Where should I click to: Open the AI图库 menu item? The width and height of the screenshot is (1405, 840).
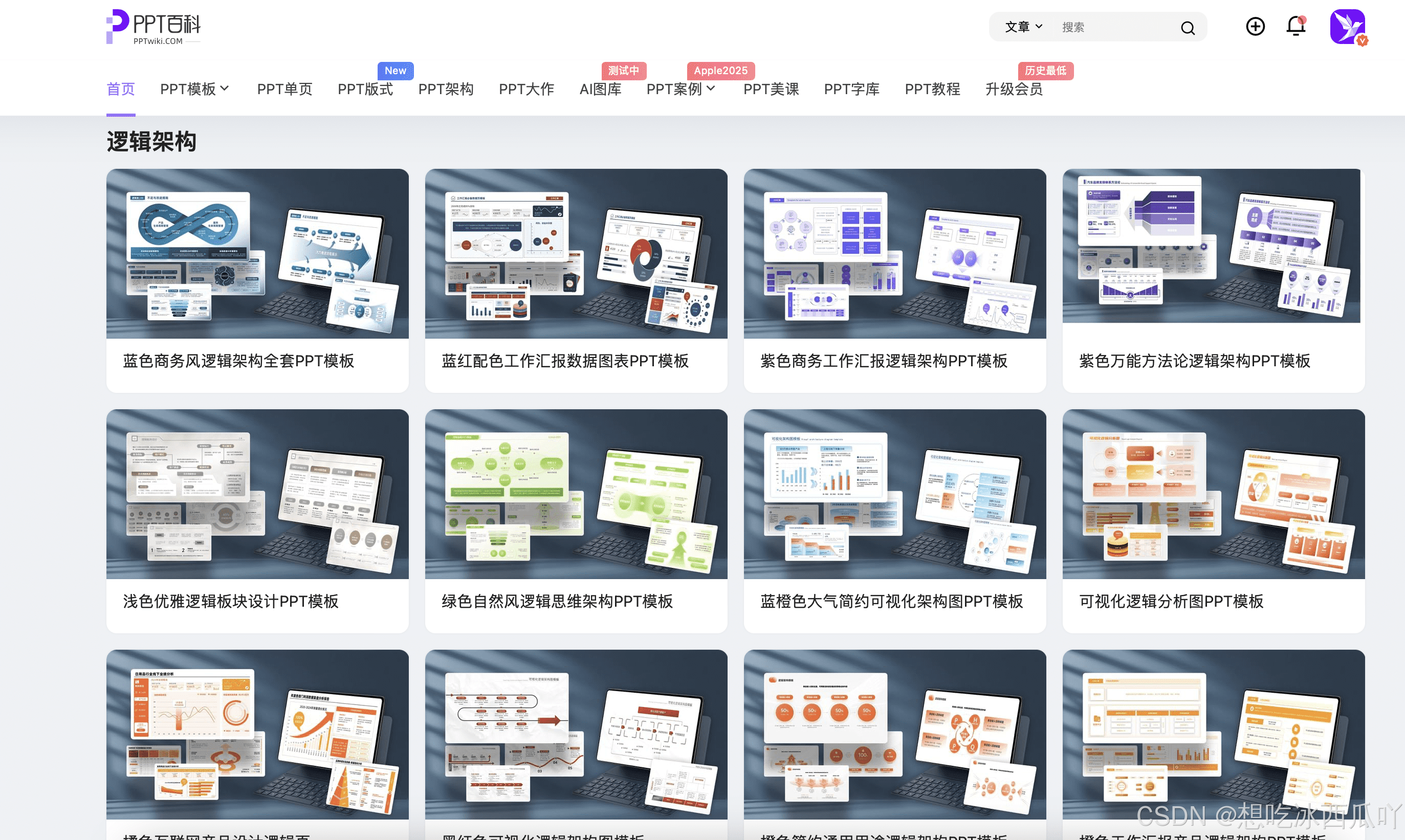pyautogui.click(x=600, y=90)
